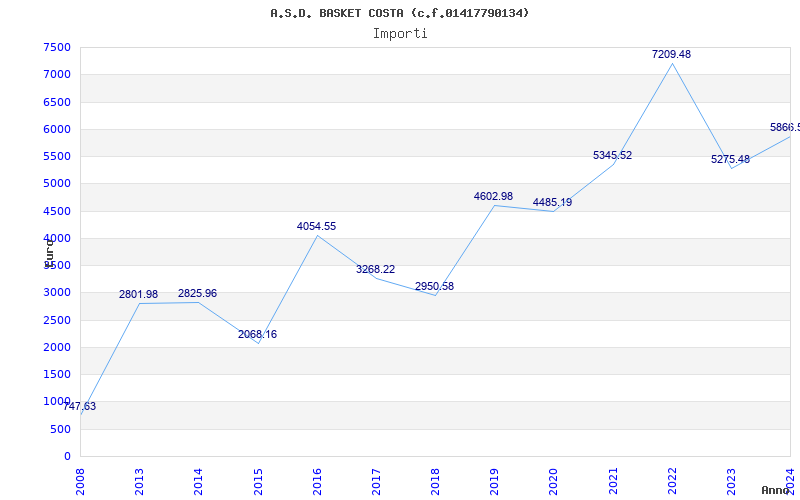This screenshot has width=800, height=500.
Task: Click the rotated Euro axis title
Action: 49,253
